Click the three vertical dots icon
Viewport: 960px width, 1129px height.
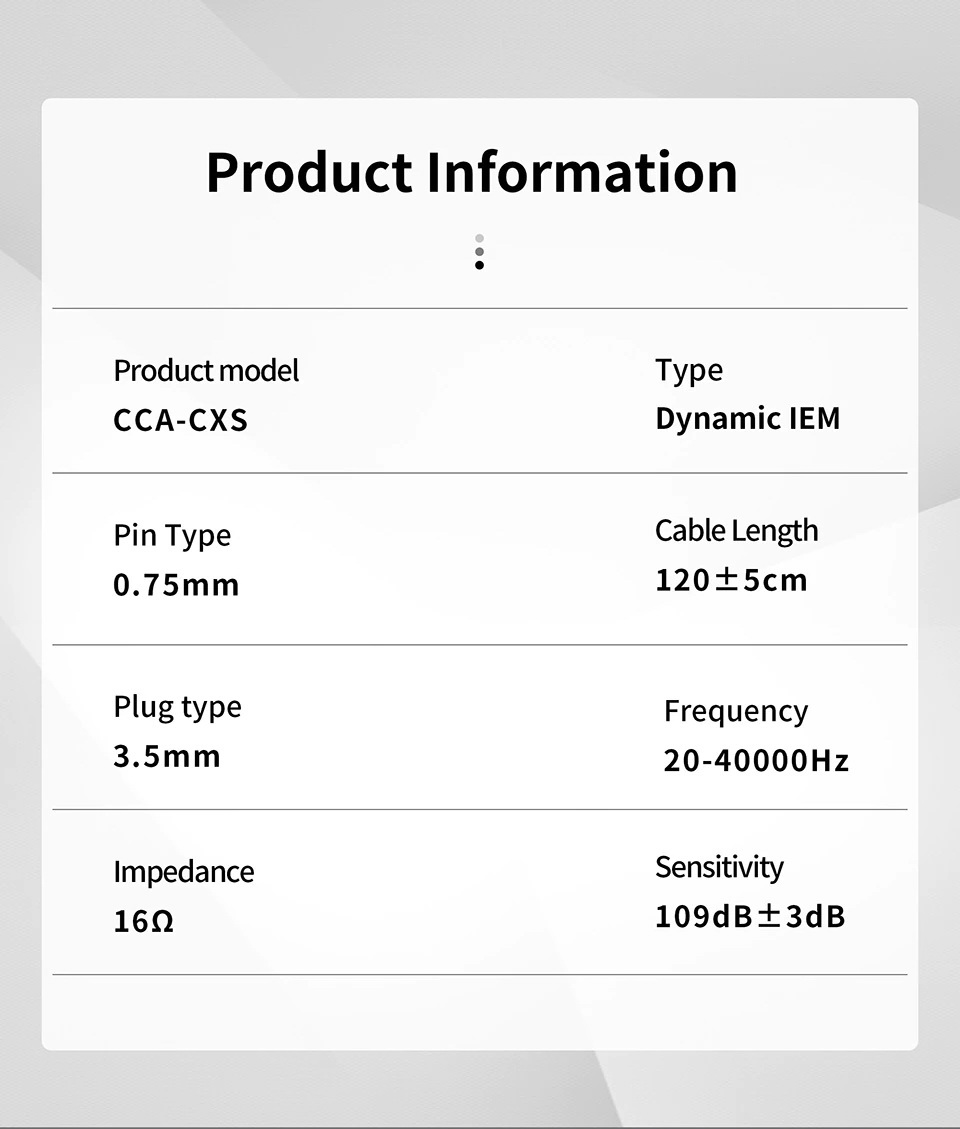pyautogui.click(x=480, y=252)
